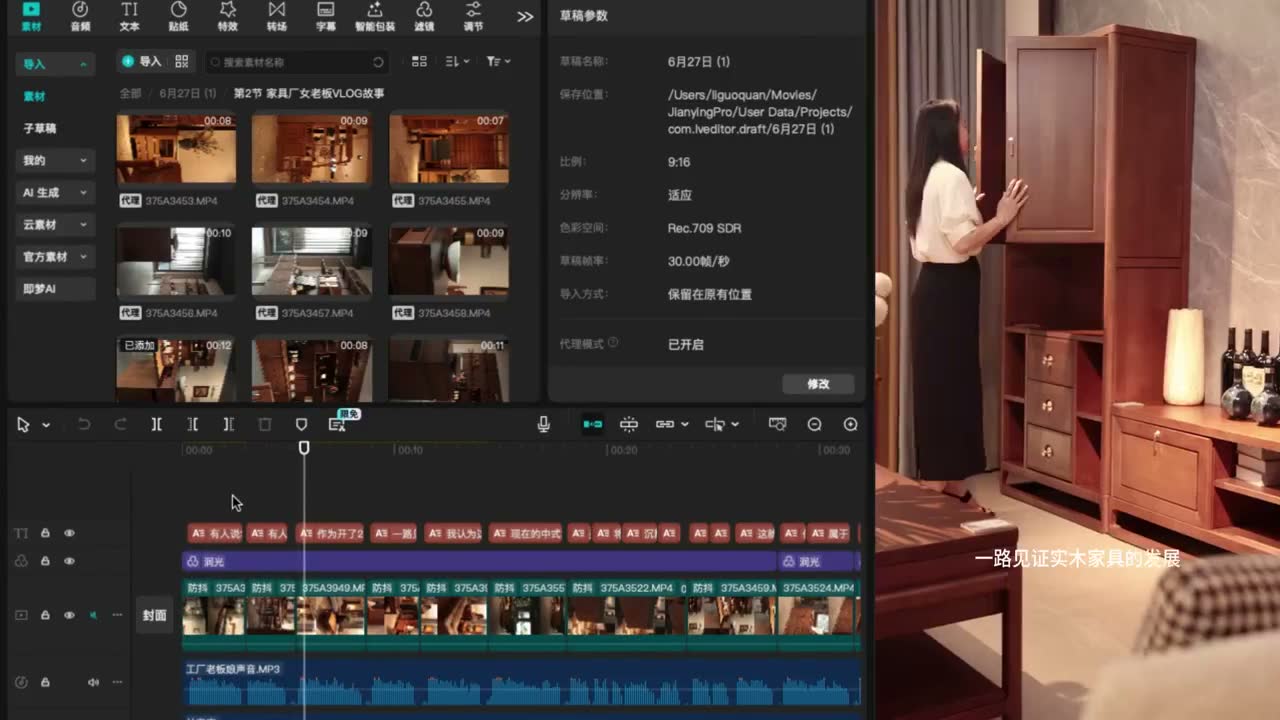Hide the text subtitle track with eye icon
Screen dimensions: 1280x720
click(x=69, y=534)
